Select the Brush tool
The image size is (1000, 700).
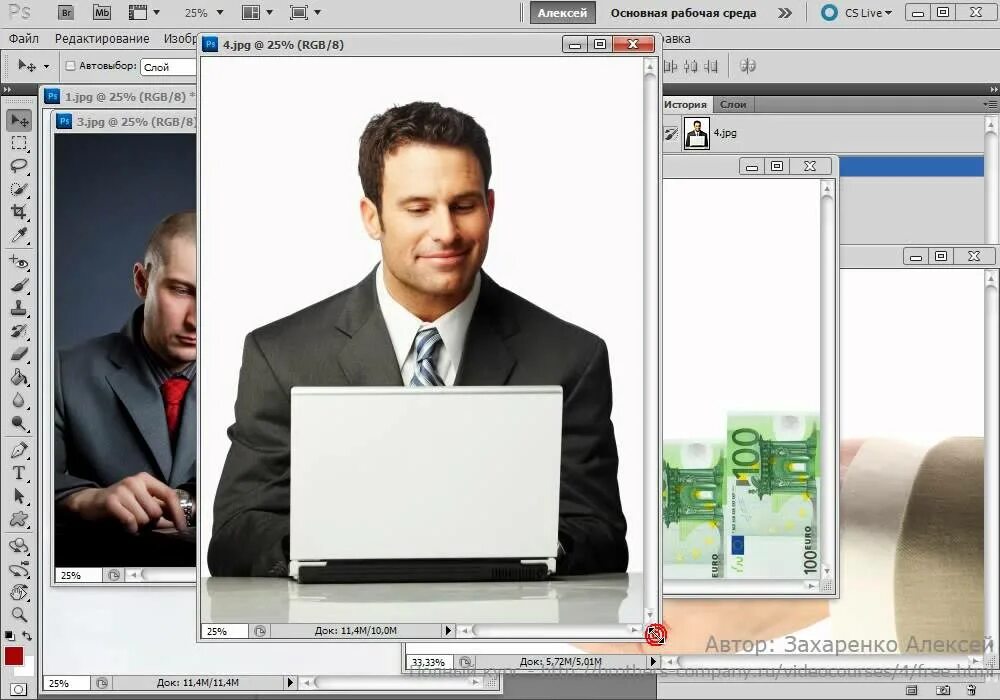tap(19, 285)
